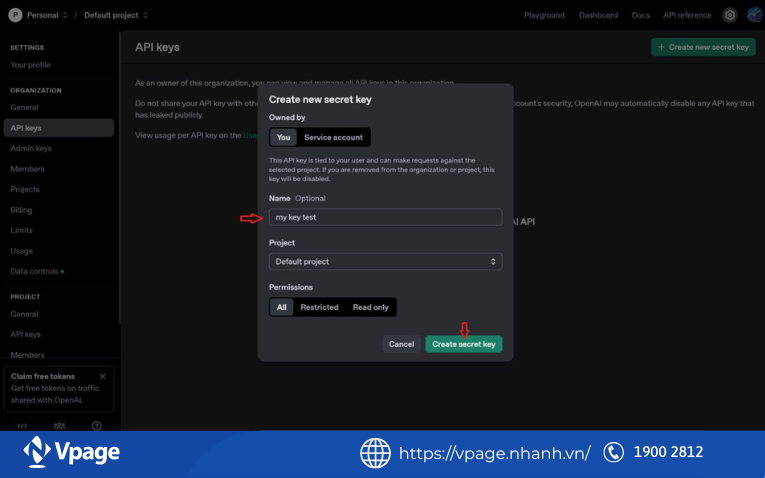Image resolution: width=765 pixels, height=478 pixels.
Task: Open Docs in top navigation
Action: (641, 15)
